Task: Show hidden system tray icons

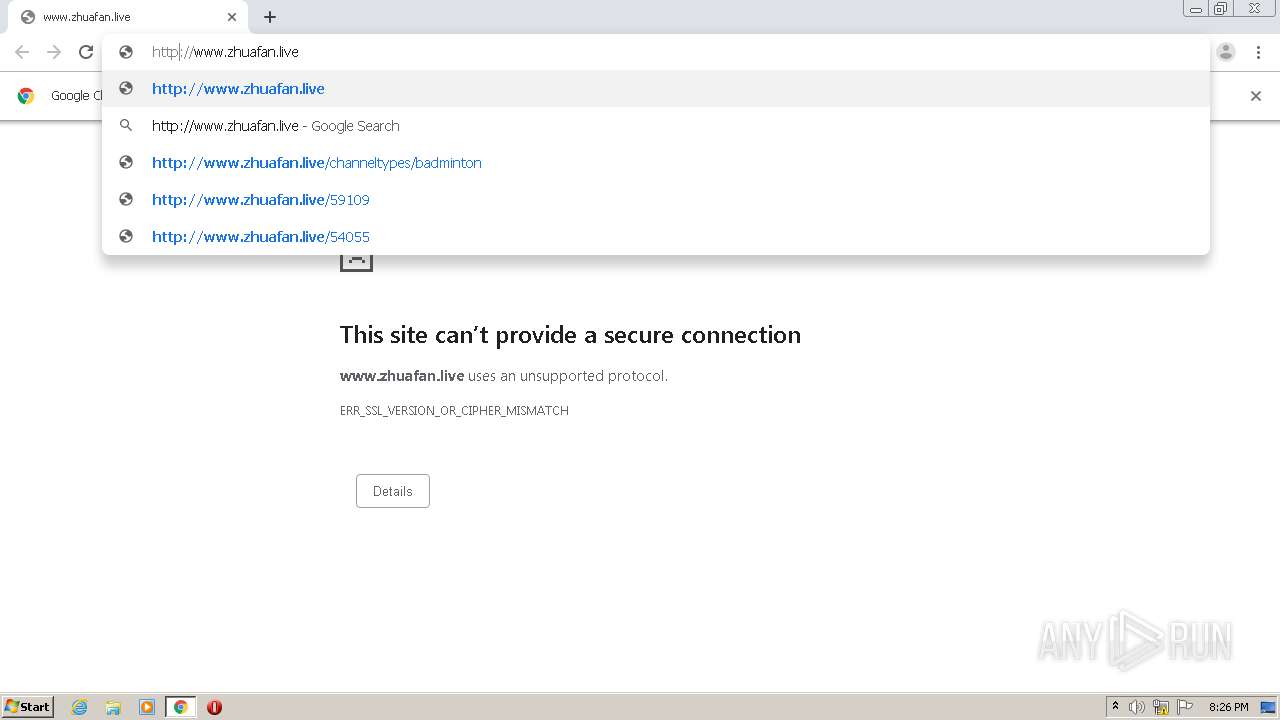Action: pos(1115,707)
